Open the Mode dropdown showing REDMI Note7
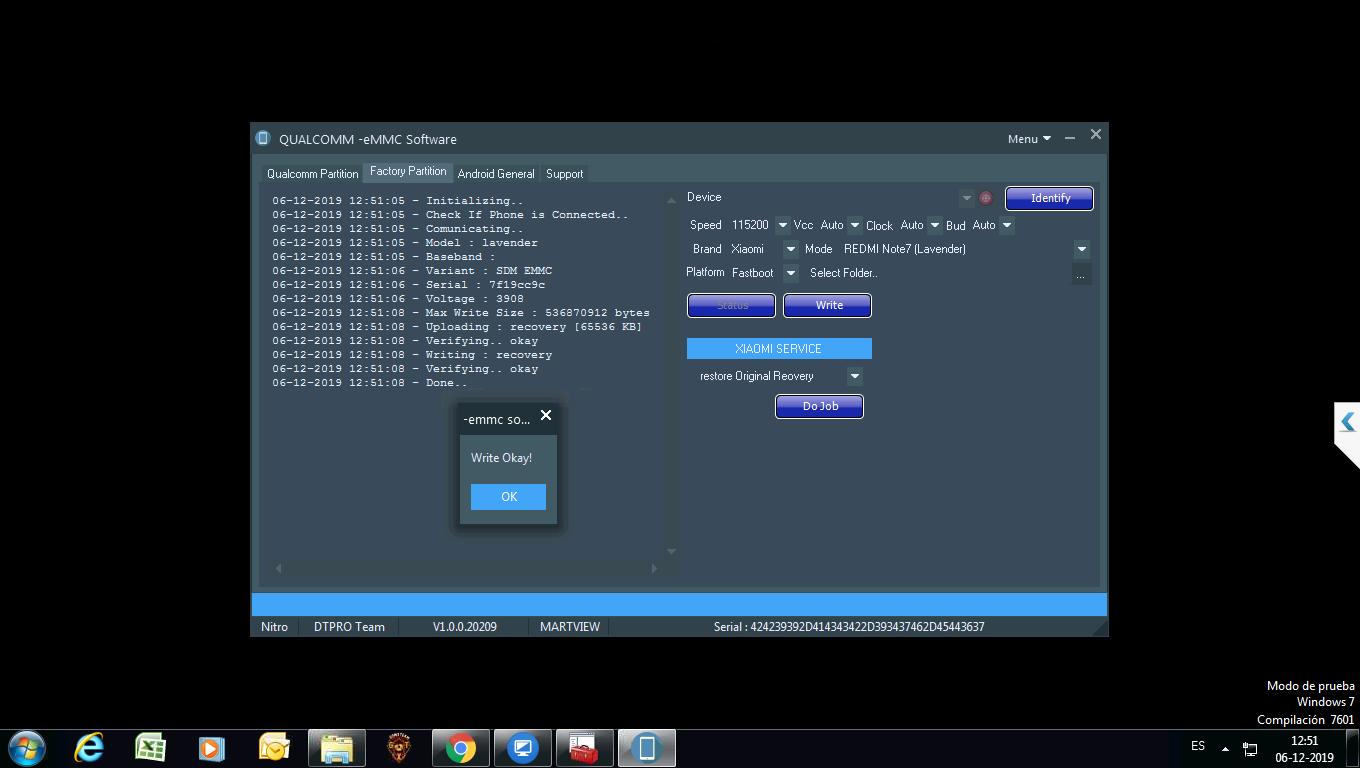The width and height of the screenshot is (1360, 768). (x=1082, y=249)
